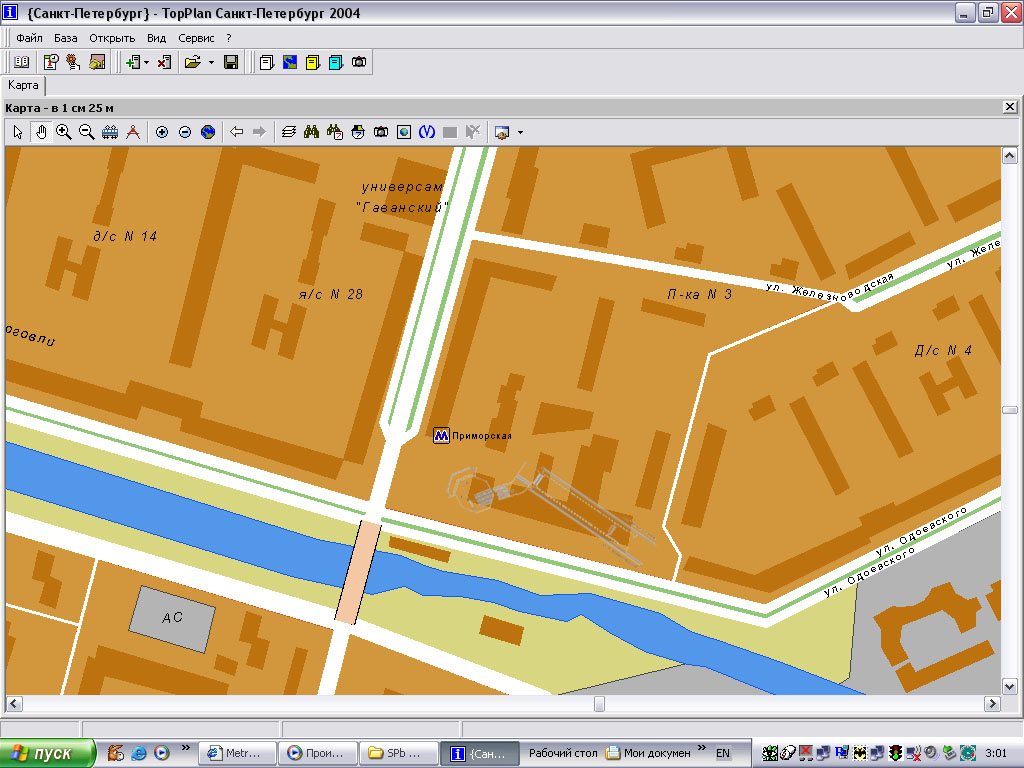This screenshot has width=1024, height=768.
Task: Expand the quick launch chevron
Action: (185, 748)
